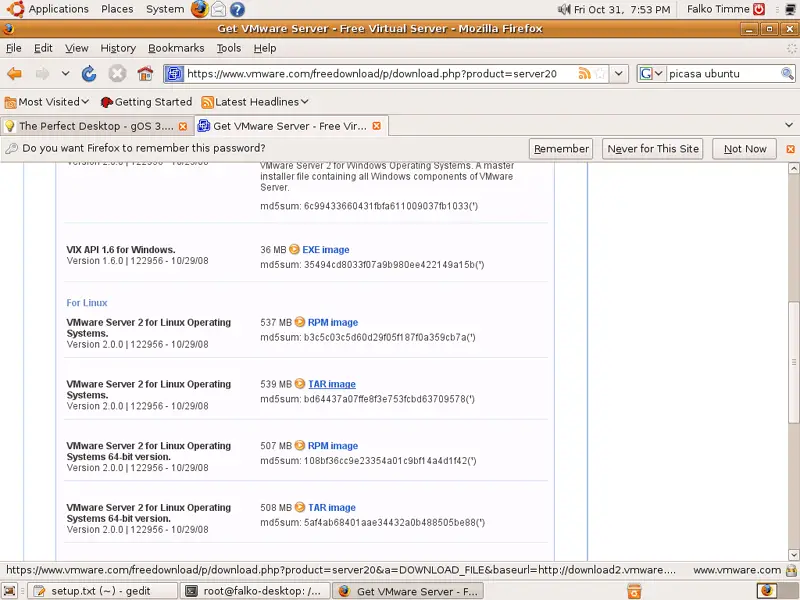800x600 pixels.
Task: Open the Tools menu
Action: pyautogui.click(x=229, y=48)
